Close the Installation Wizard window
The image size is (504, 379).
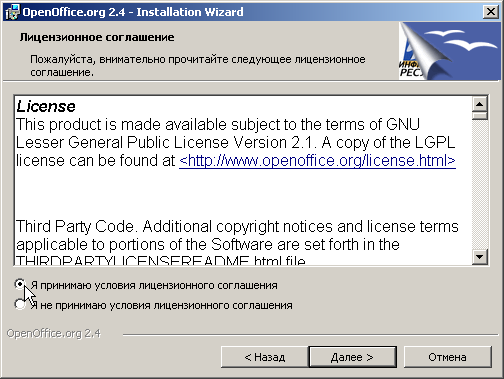coord(491,12)
